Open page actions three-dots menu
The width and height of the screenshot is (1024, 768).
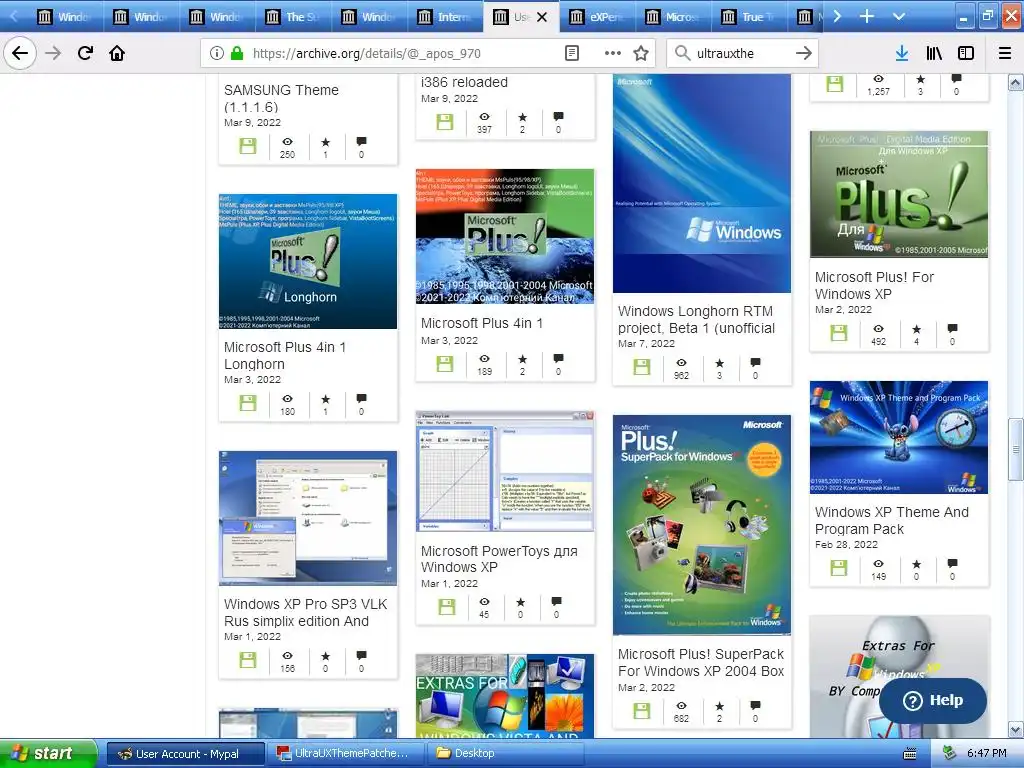pyautogui.click(x=613, y=53)
